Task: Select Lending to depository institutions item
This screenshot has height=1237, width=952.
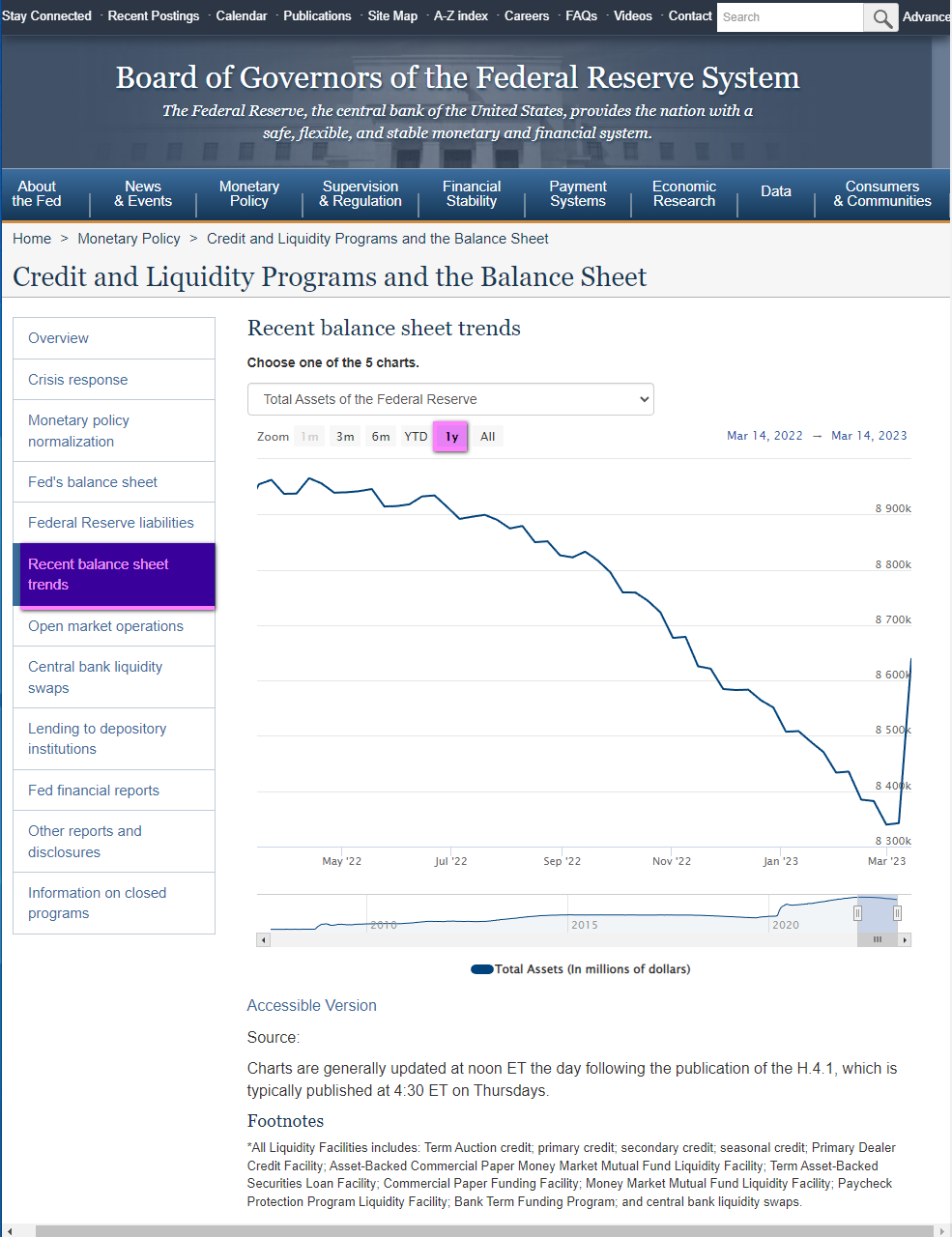Action: coord(114,739)
